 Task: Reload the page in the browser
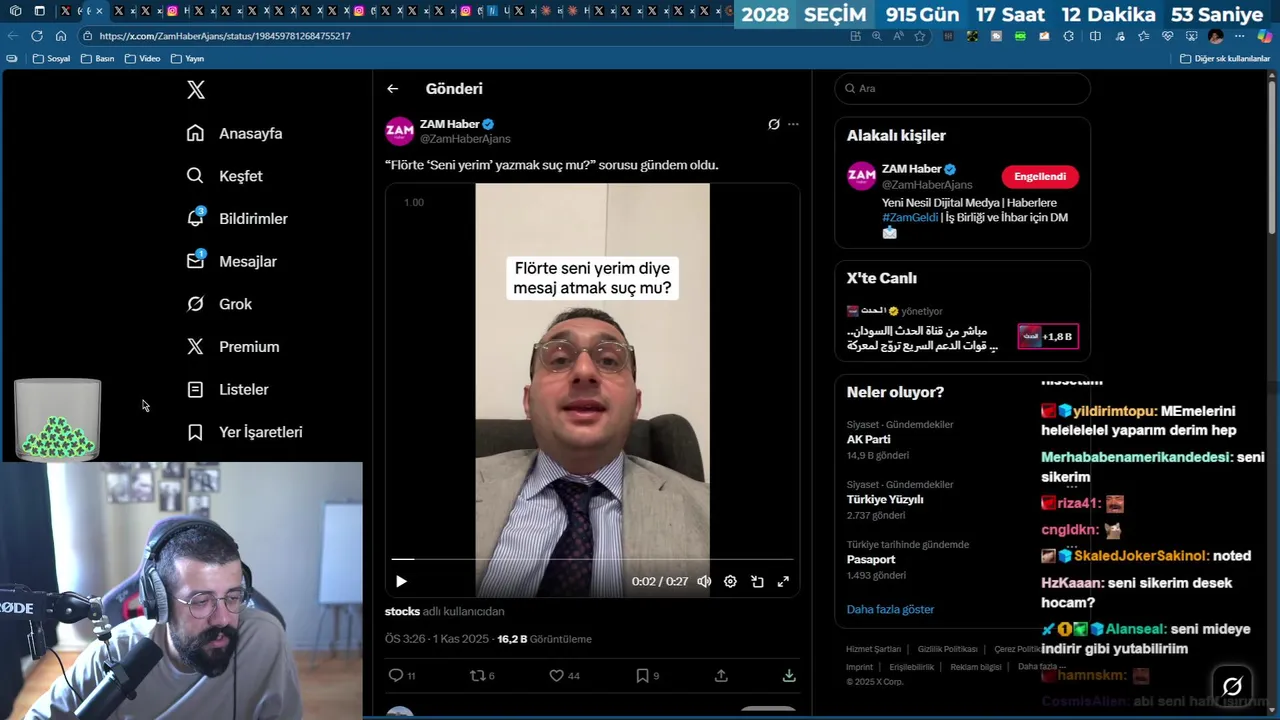pyautogui.click(x=37, y=36)
